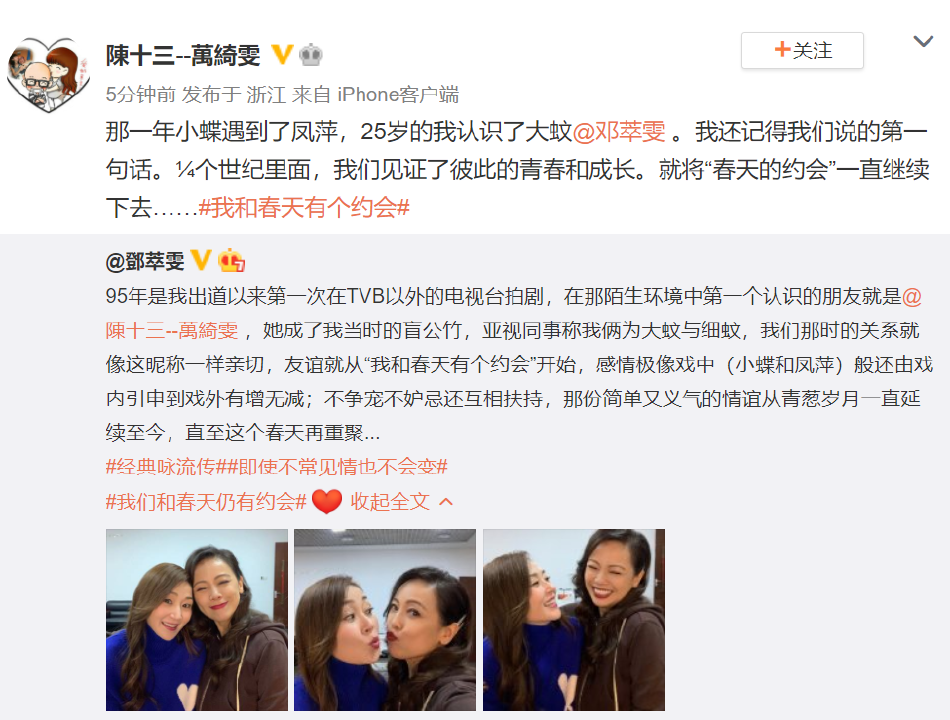Click the grey crown membership icon
The width and height of the screenshot is (950, 720).
point(310,55)
